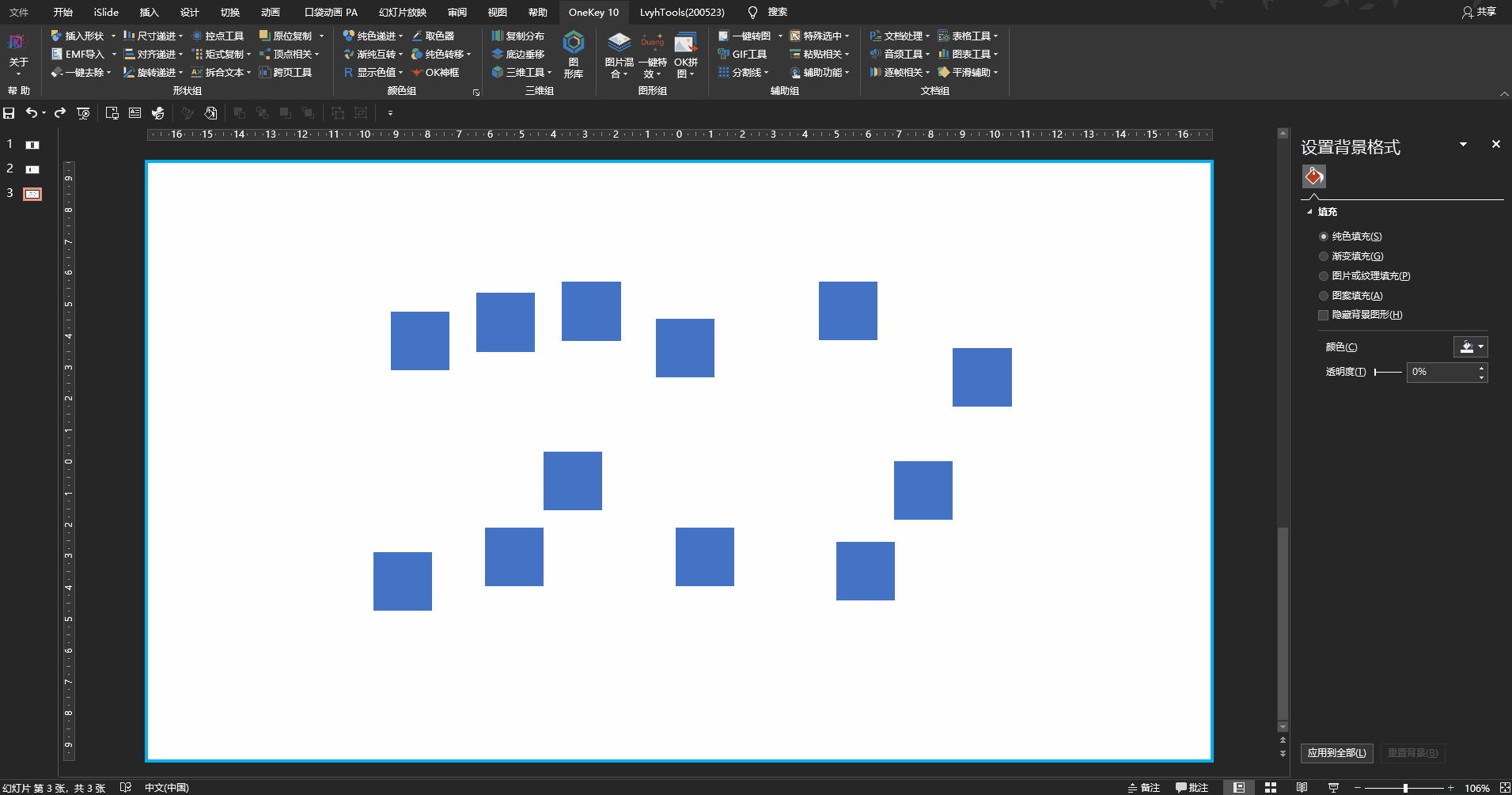Increase transparency with spinner up arrow
This screenshot has width=1512, height=795.
coord(1481,368)
